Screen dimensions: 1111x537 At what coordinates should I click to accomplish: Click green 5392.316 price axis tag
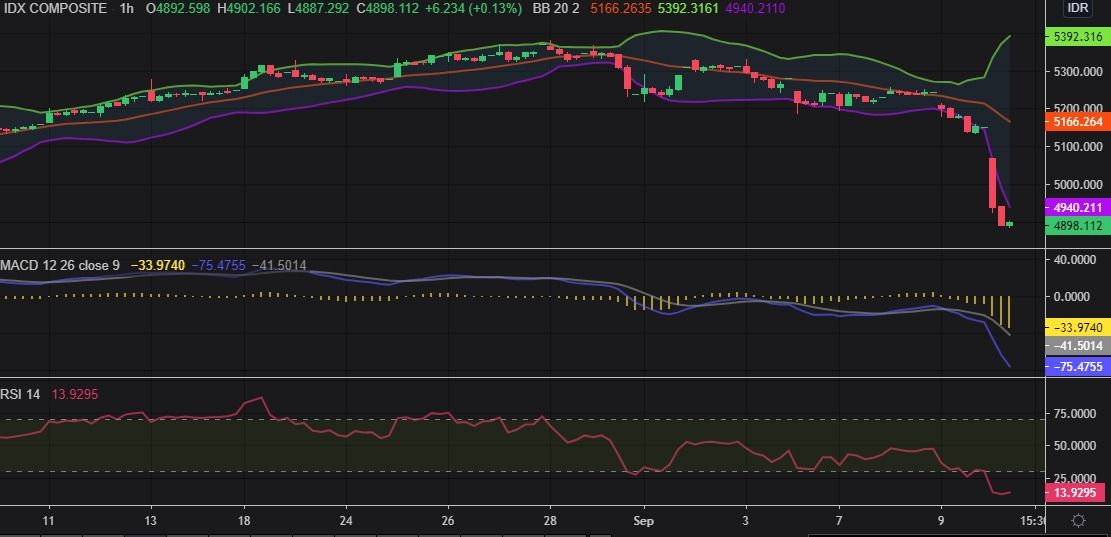tap(1077, 37)
